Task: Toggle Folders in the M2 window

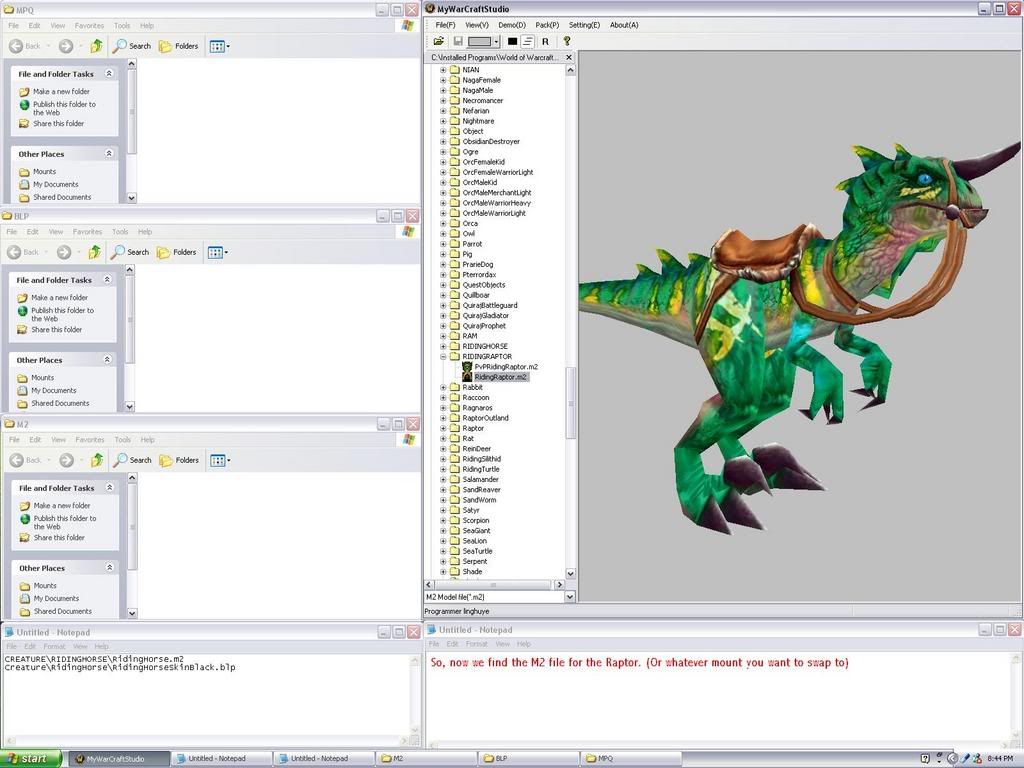Action: [179, 460]
